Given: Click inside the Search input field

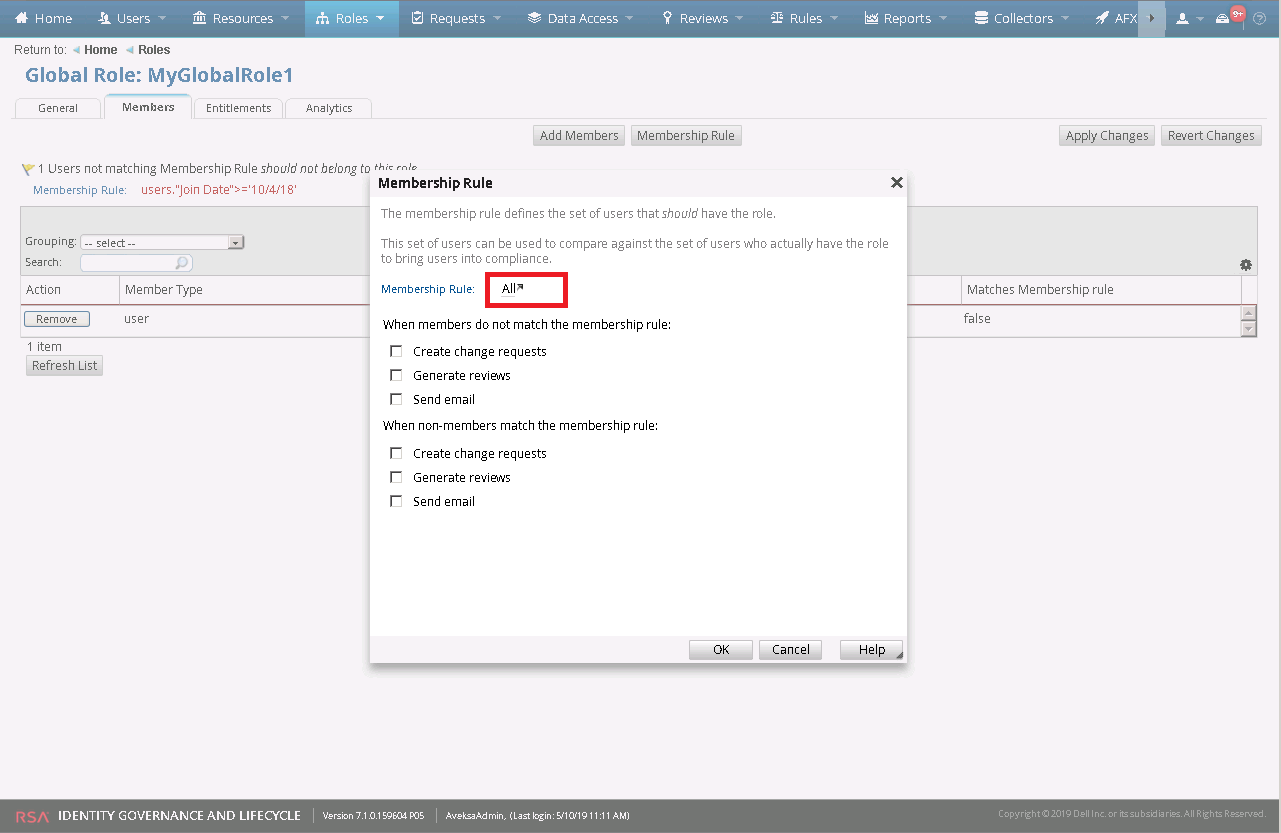Looking at the screenshot, I should point(128,263).
